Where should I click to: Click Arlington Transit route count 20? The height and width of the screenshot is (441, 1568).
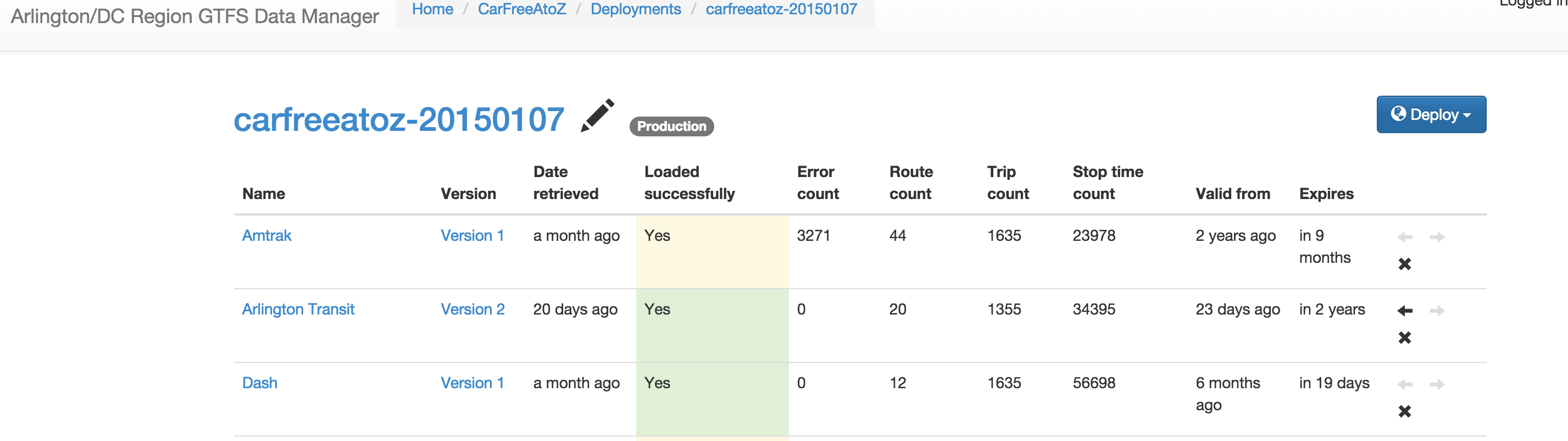pyautogui.click(x=897, y=310)
